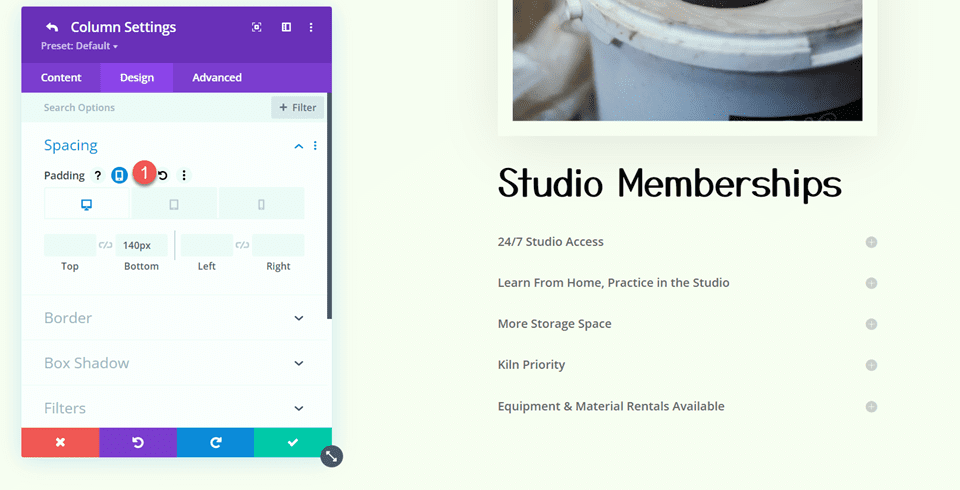Switch to the tablet padding view
The height and width of the screenshot is (490, 960).
tap(174, 204)
